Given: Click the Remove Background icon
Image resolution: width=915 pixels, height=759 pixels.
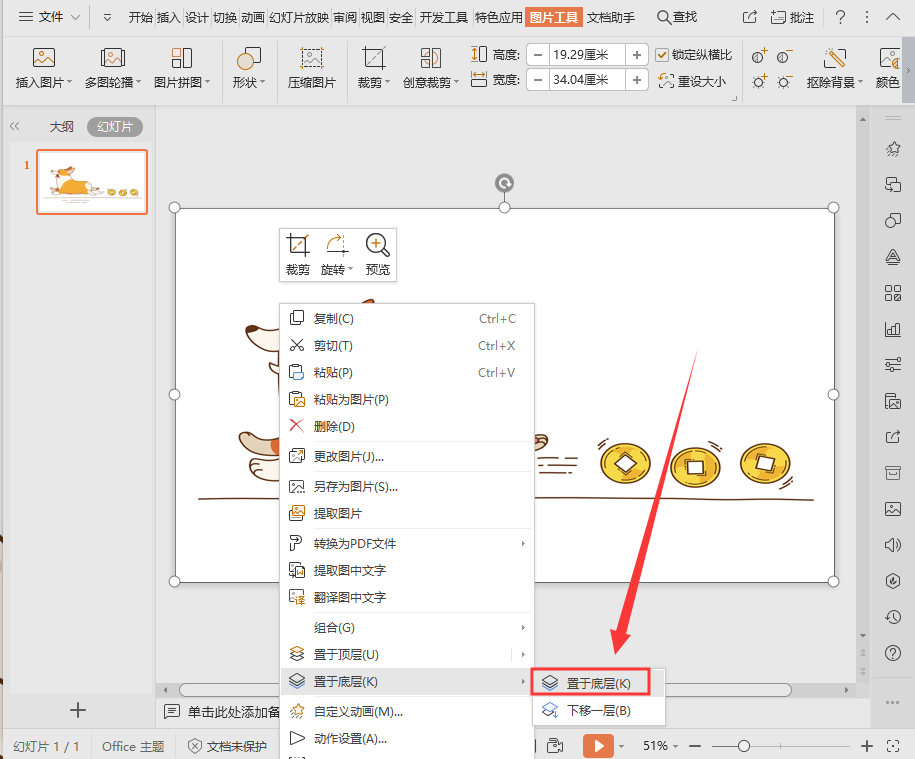Looking at the screenshot, I should point(835,59).
